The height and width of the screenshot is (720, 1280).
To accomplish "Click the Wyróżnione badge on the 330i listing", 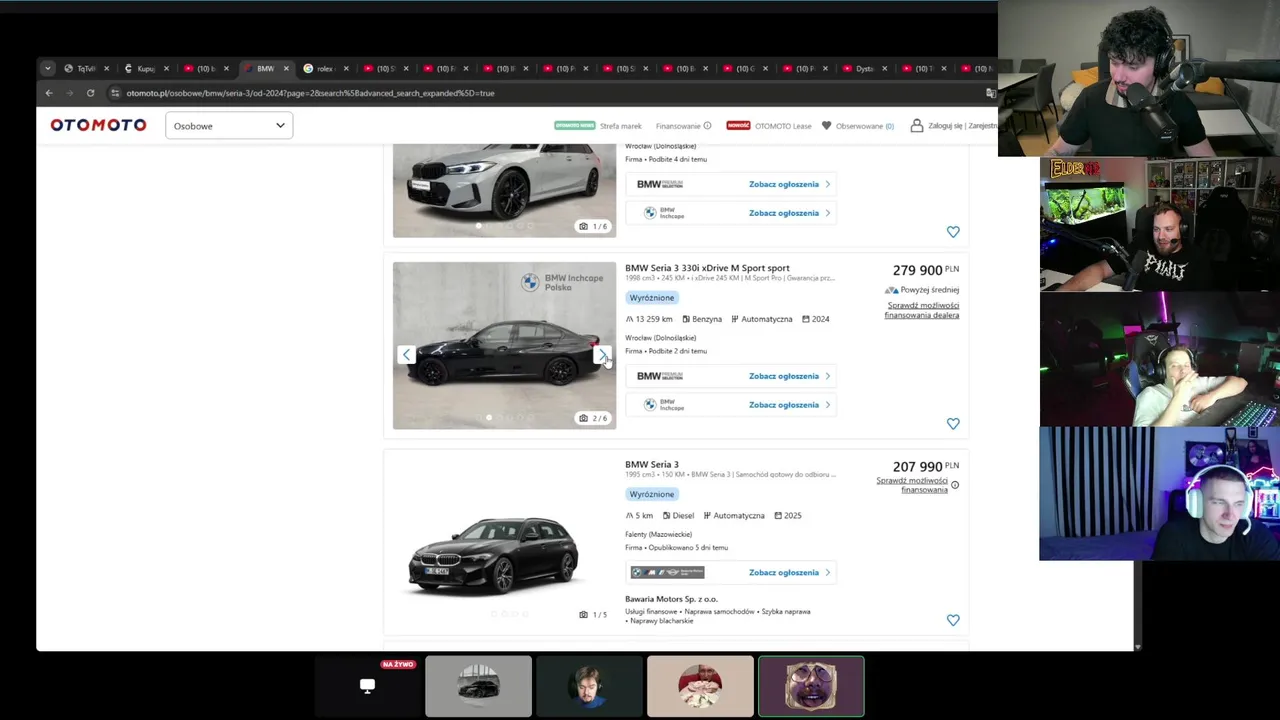I will [x=652, y=298].
